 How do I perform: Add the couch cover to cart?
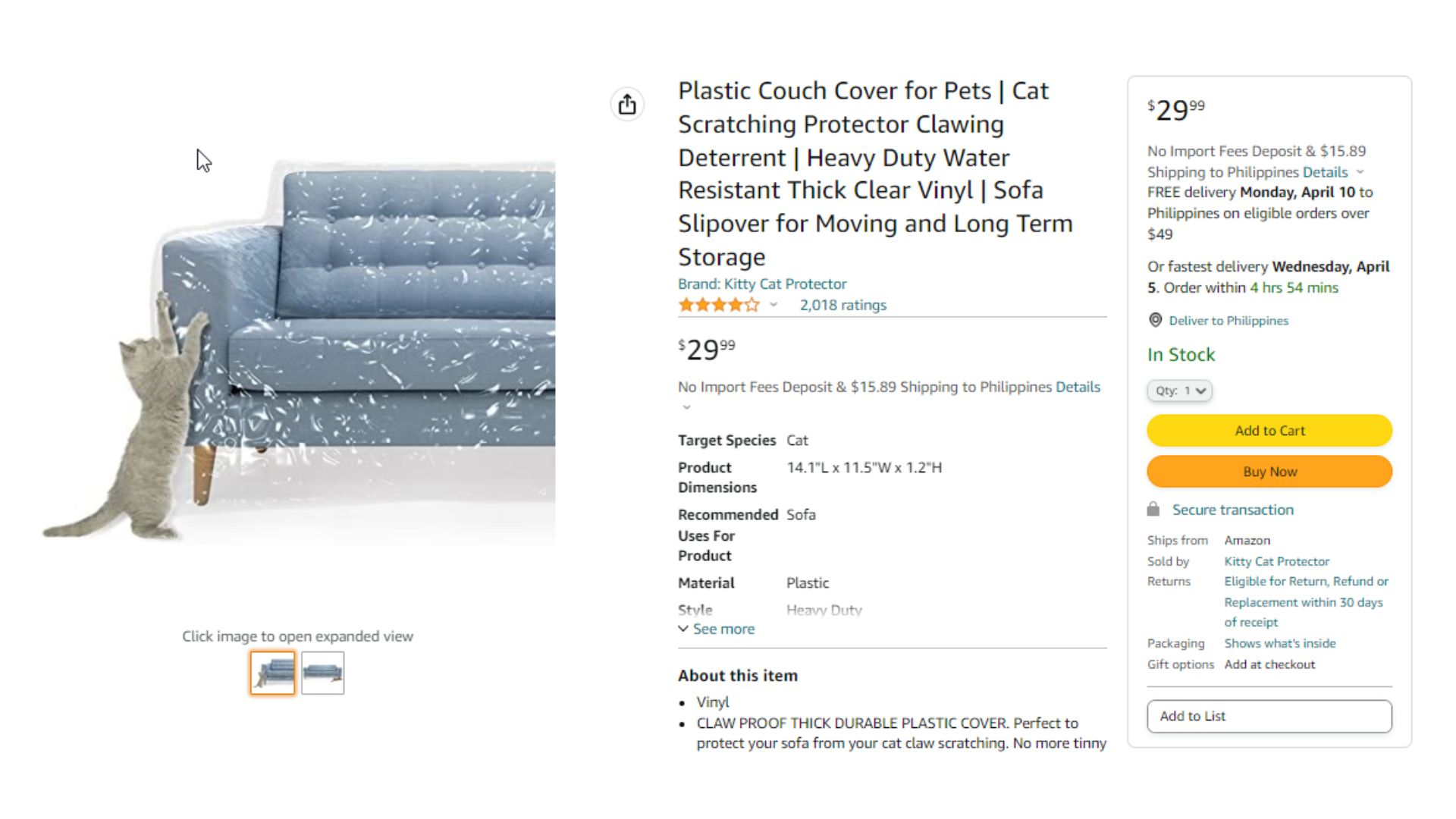[1269, 430]
